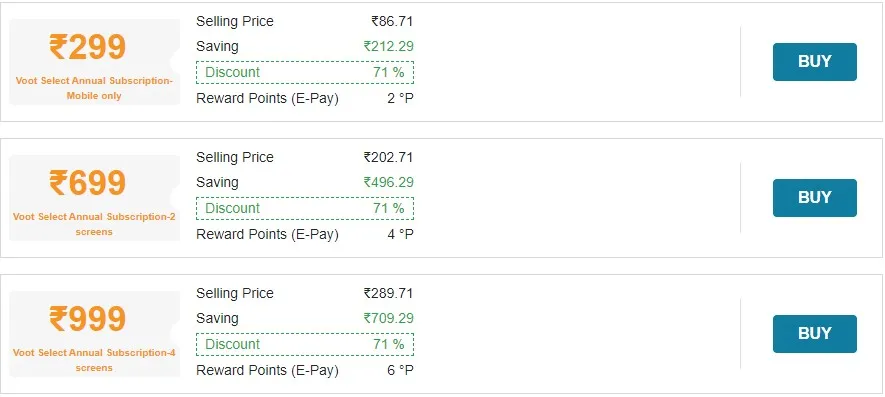Click the ₹202.71 selling price
This screenshot has height=397, width=885.
point(388,158)
